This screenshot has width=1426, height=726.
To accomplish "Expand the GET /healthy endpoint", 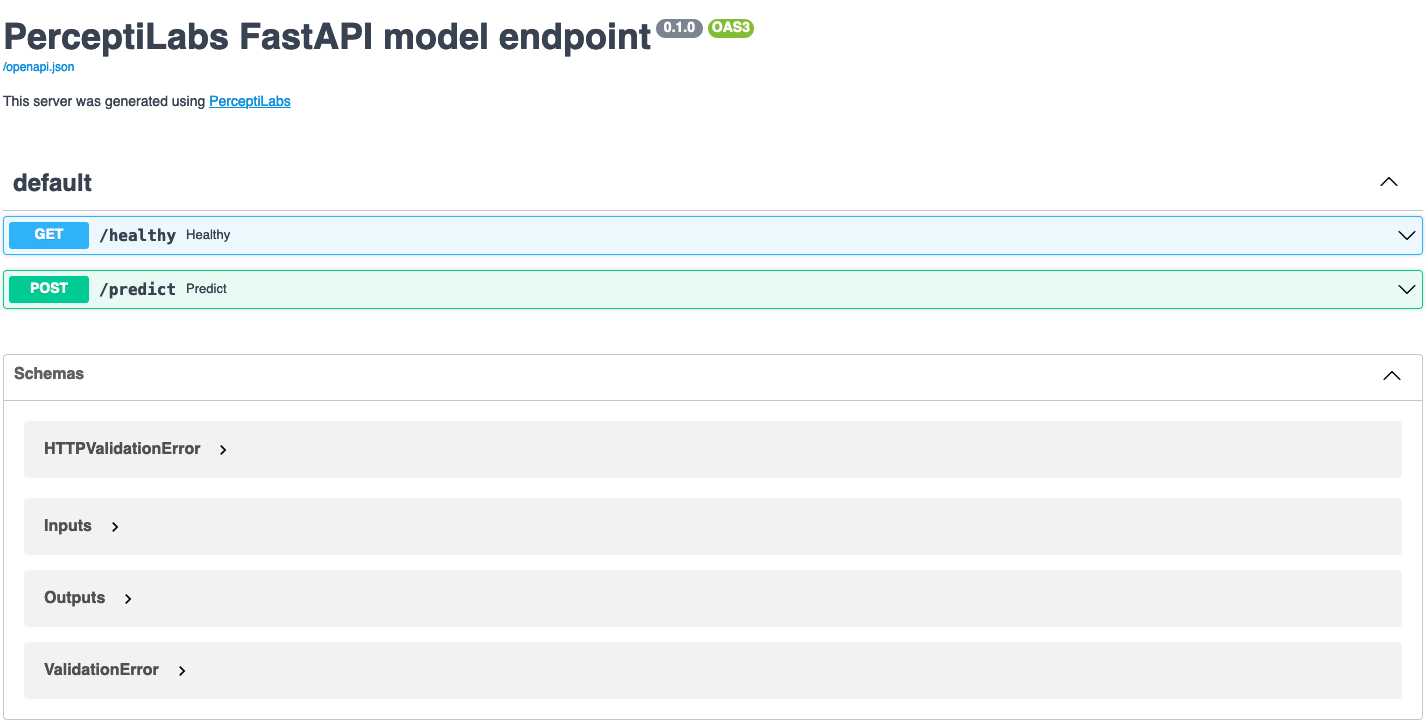I will coord(700,235).
